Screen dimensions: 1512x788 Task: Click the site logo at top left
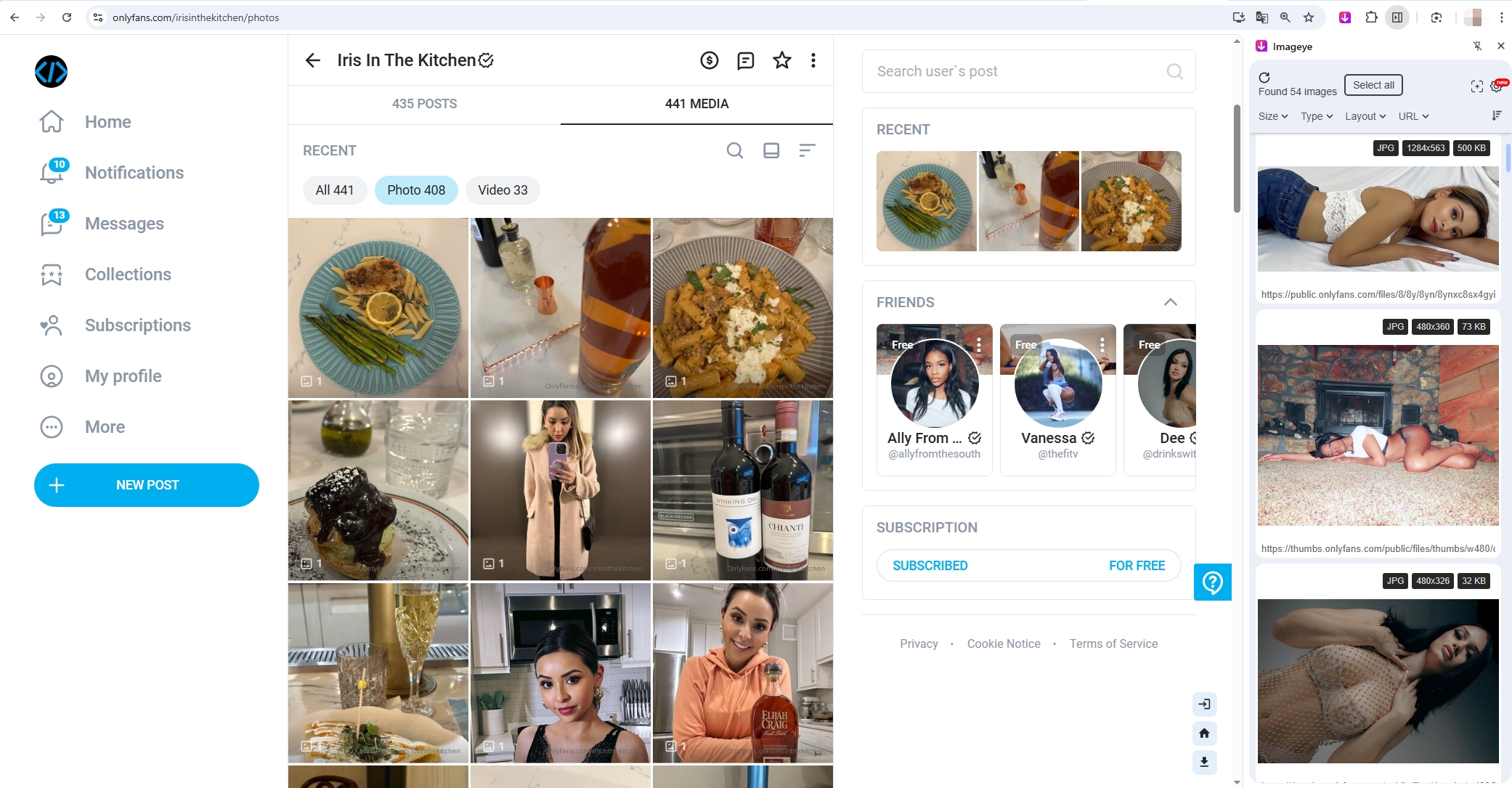(52, 72)
